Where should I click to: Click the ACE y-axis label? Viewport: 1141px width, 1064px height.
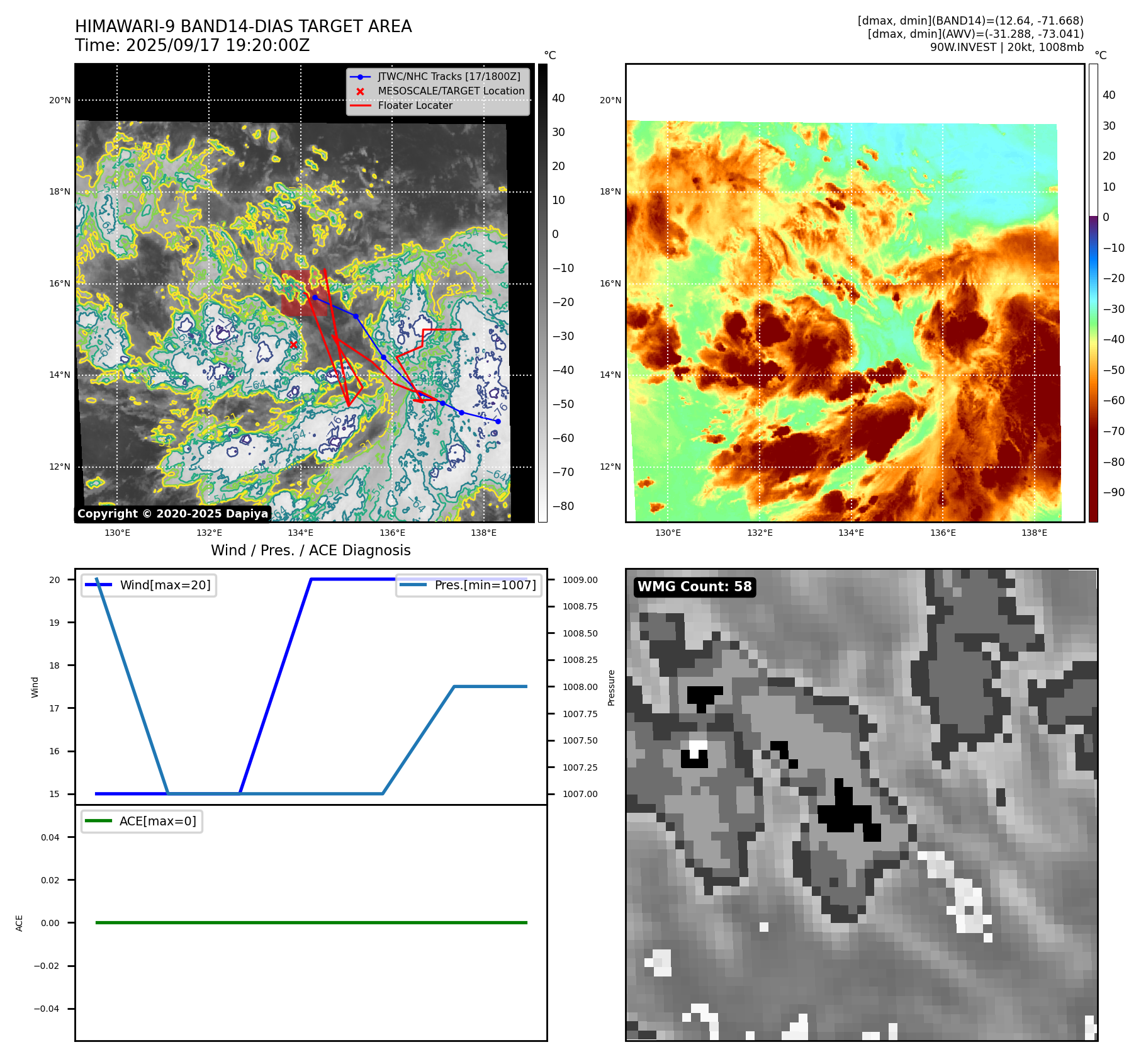coord(19,923)
